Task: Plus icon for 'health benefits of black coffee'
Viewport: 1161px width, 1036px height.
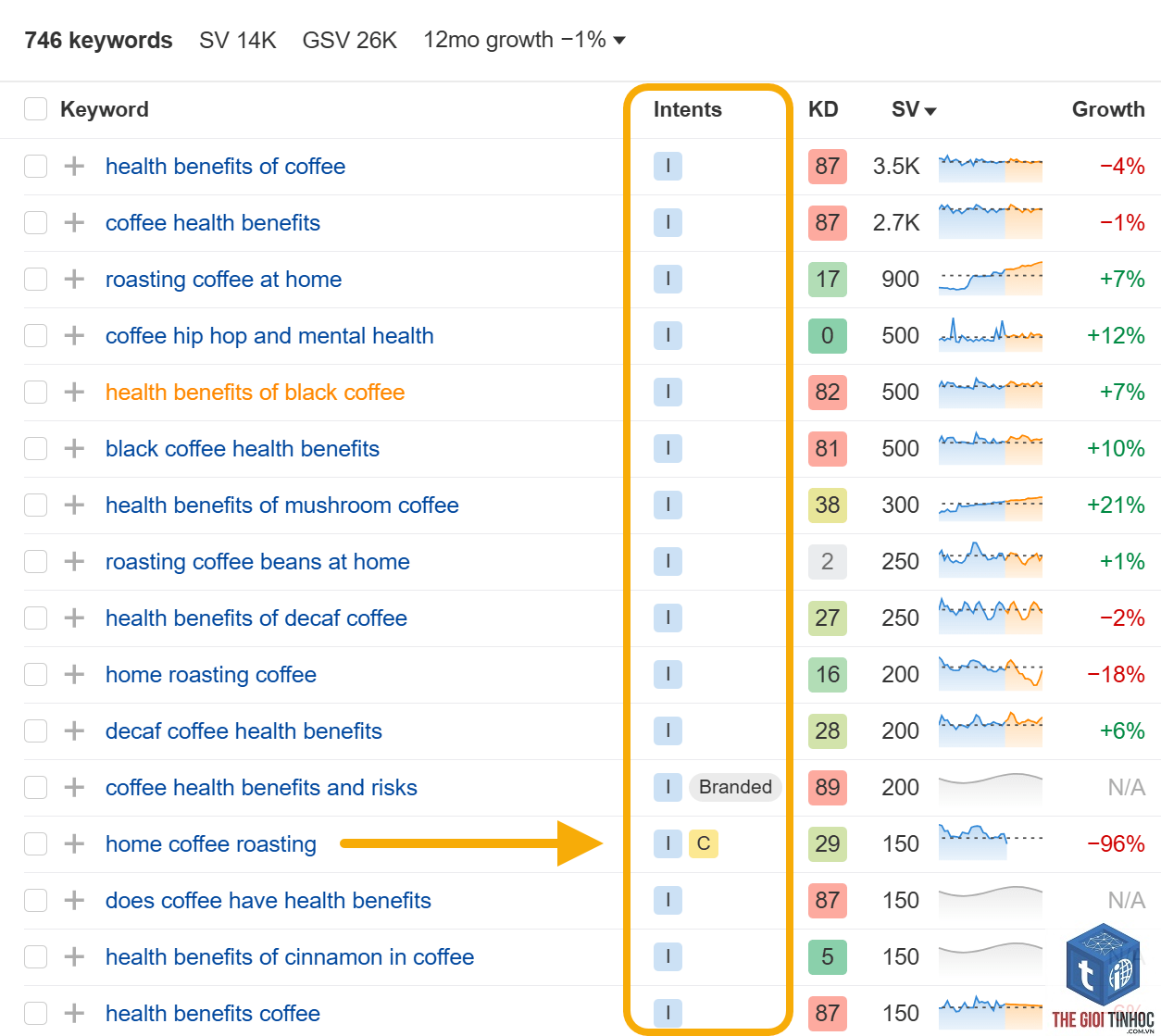Action: 74,393
